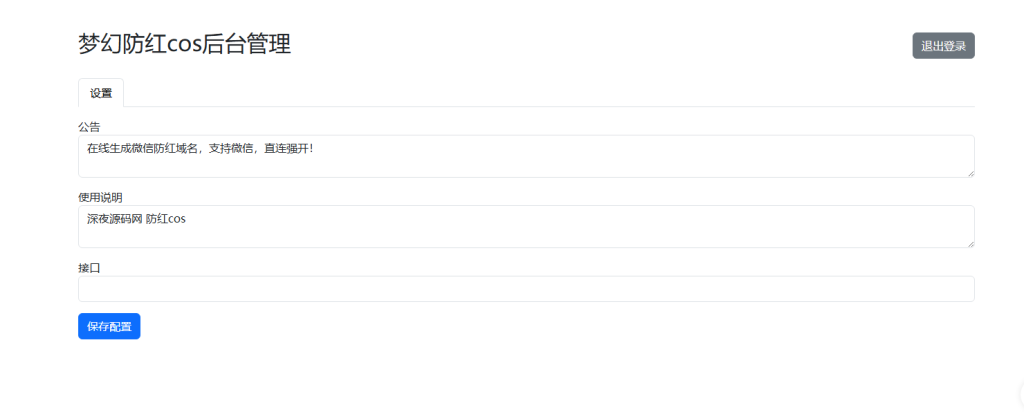1024x414 pixels.
Task: Click the 梦幻防红cos后台管理 page title
Action: (x=185, y=44)
